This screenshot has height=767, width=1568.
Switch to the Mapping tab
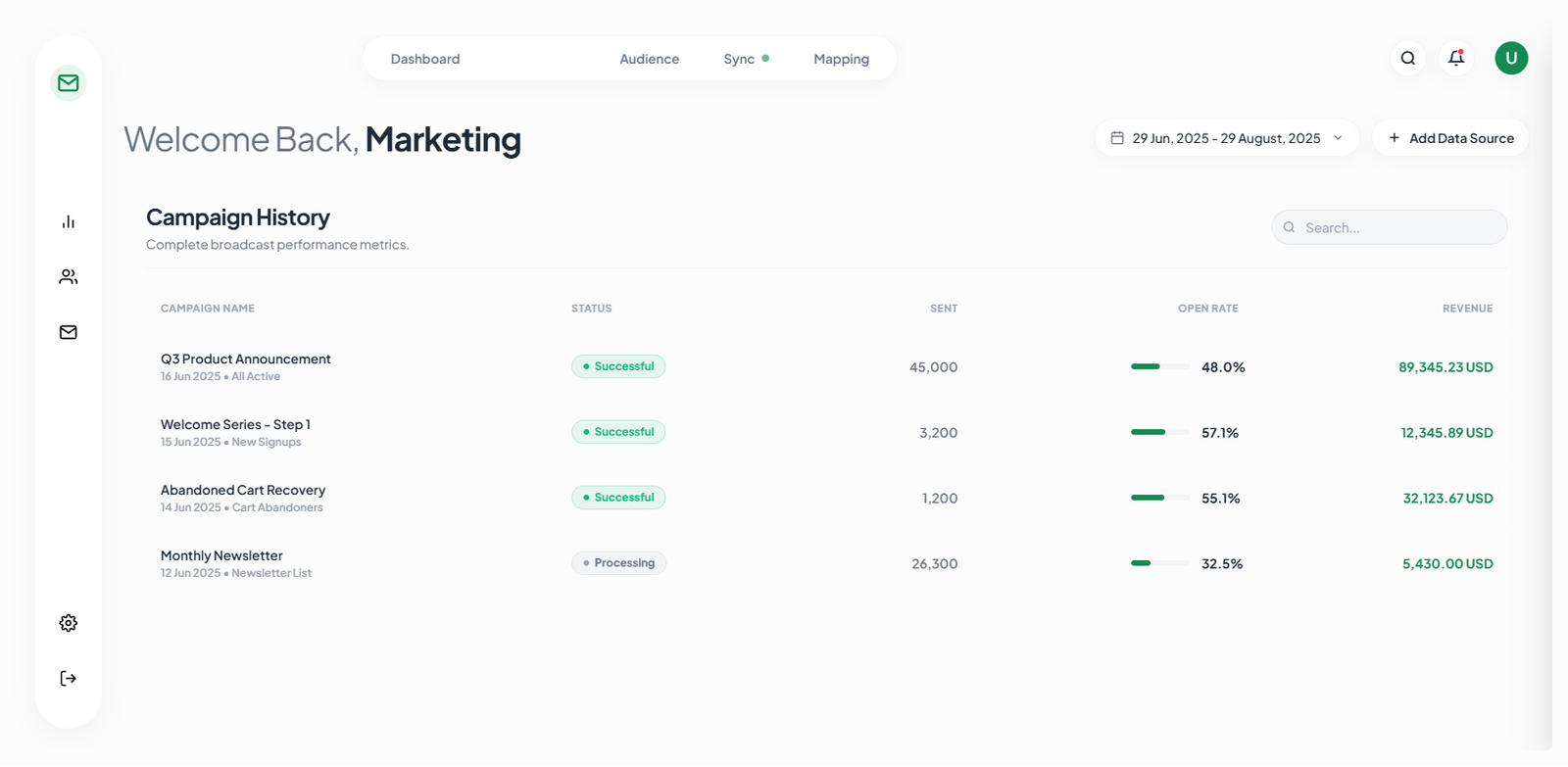842,59
